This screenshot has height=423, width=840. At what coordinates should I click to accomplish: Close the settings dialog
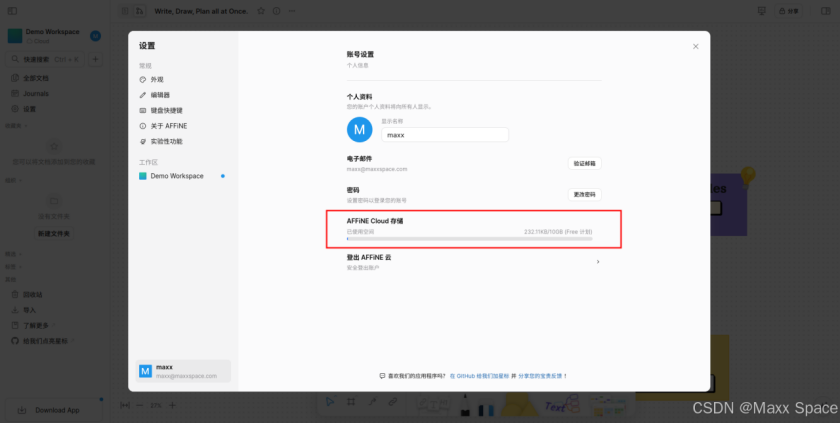point(695,47)
